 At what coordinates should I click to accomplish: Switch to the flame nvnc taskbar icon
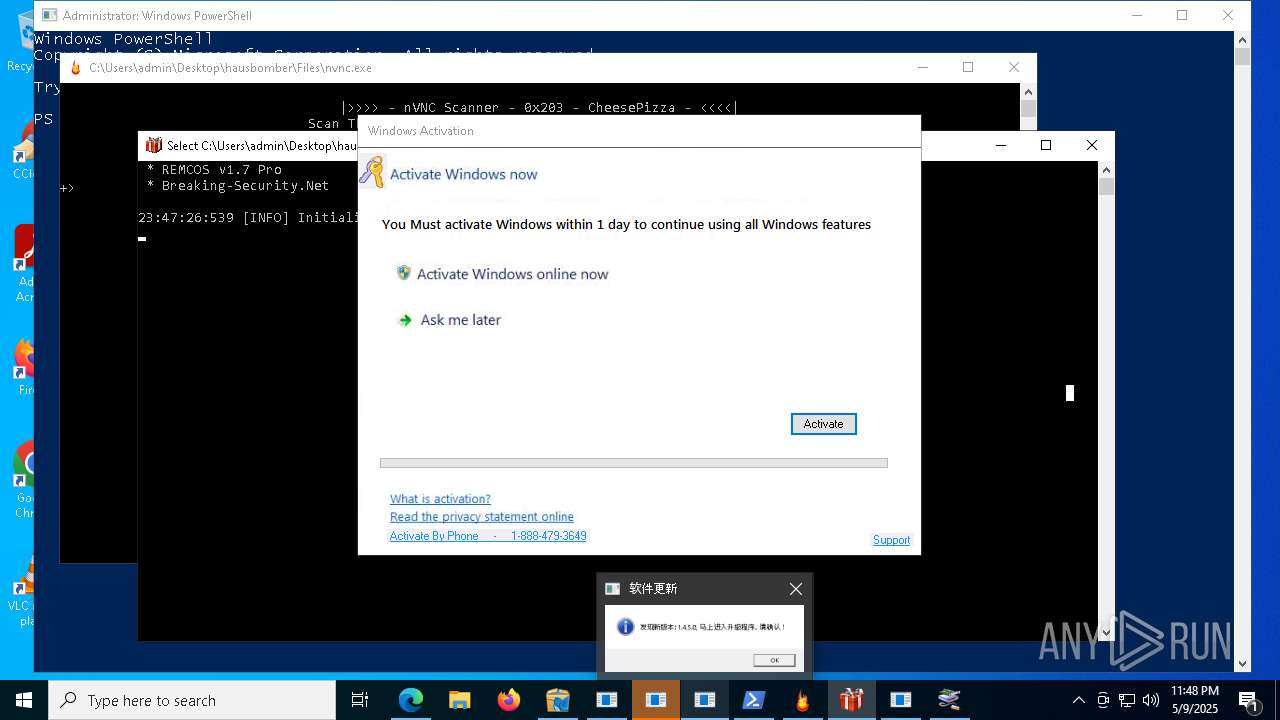coord(802,700)
